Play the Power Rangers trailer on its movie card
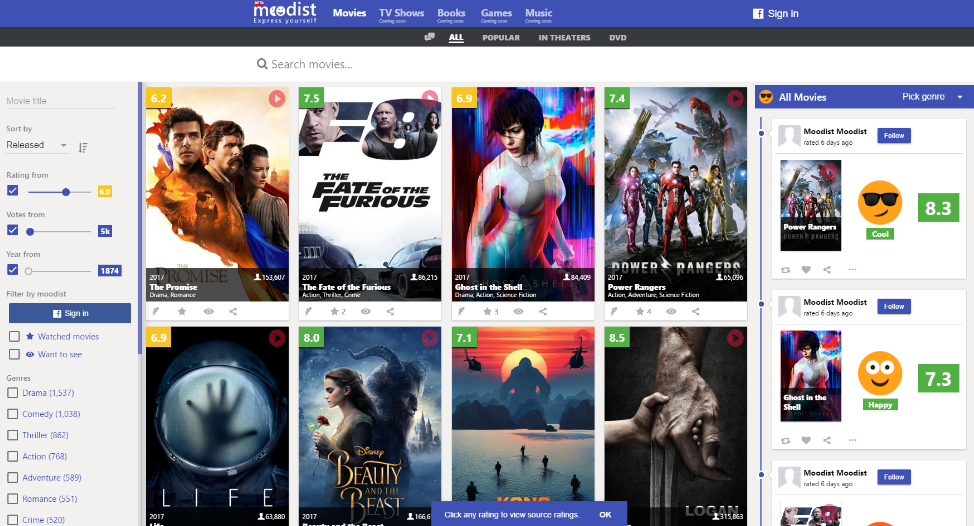The width and height of the screenshot is (974, 526). click(735, 98)
